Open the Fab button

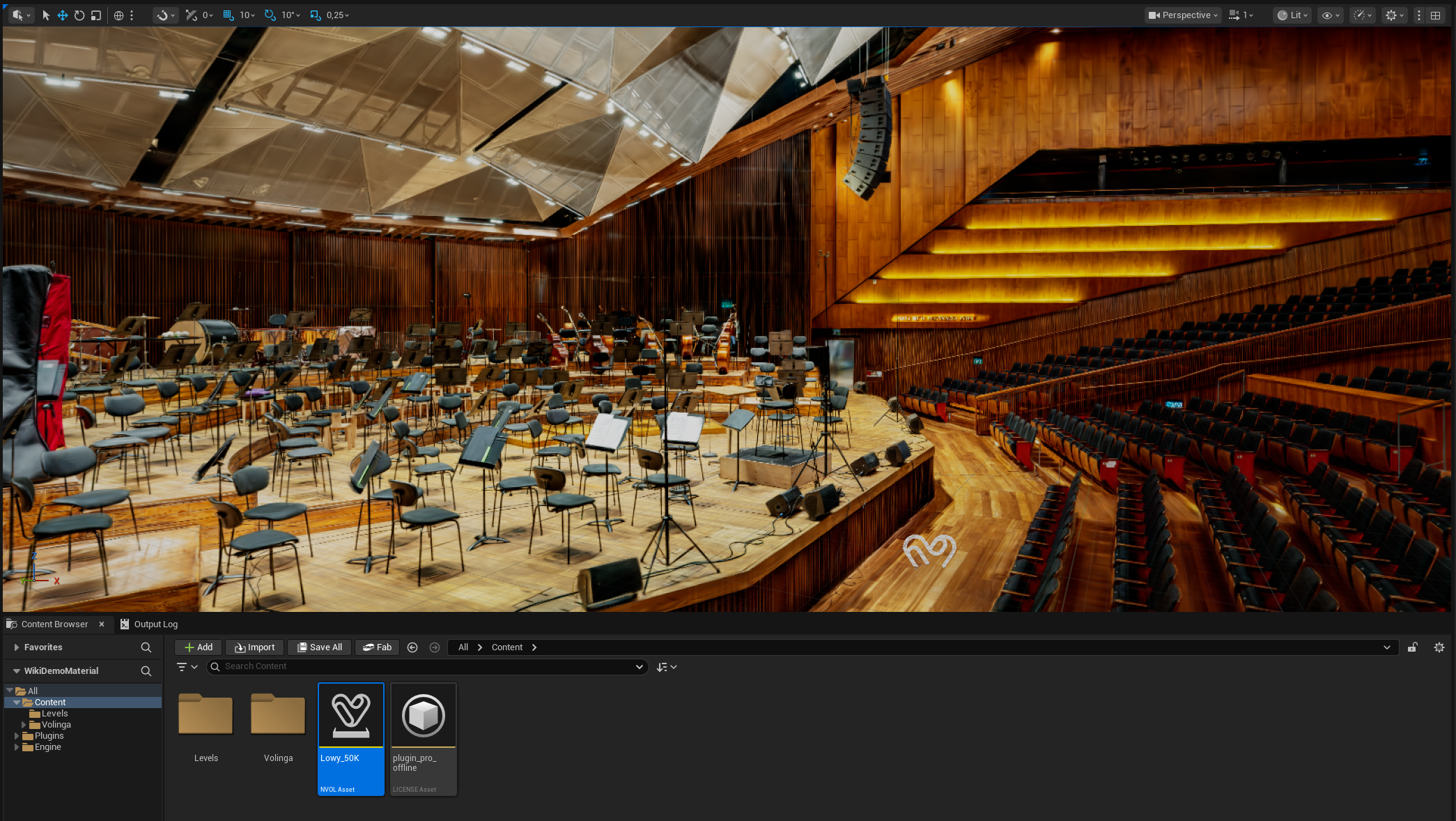point(378,647)
